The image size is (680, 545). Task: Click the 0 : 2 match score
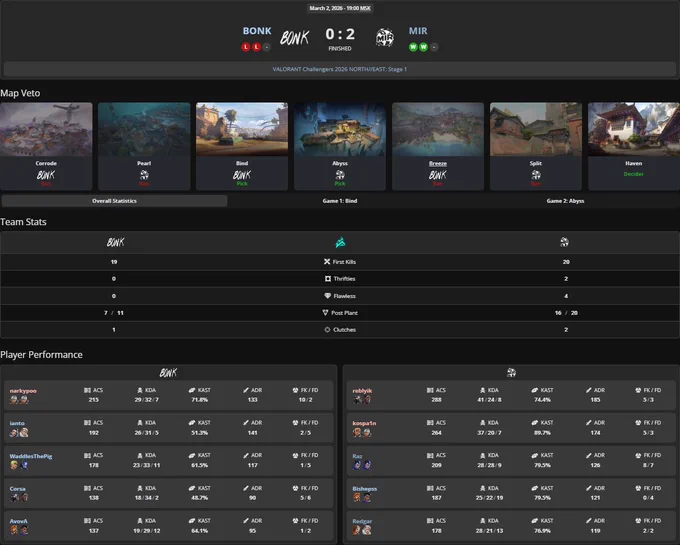[340, 34]
